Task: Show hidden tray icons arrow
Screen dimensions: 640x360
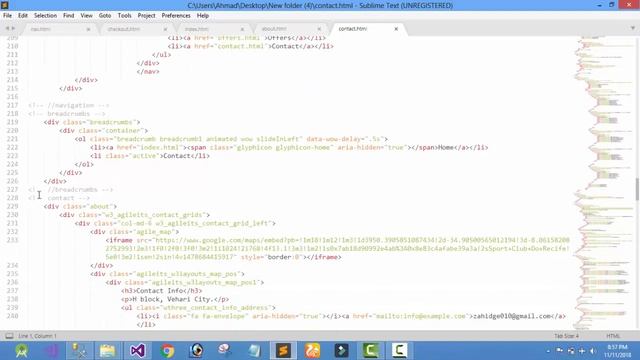Action: (548, 351)
